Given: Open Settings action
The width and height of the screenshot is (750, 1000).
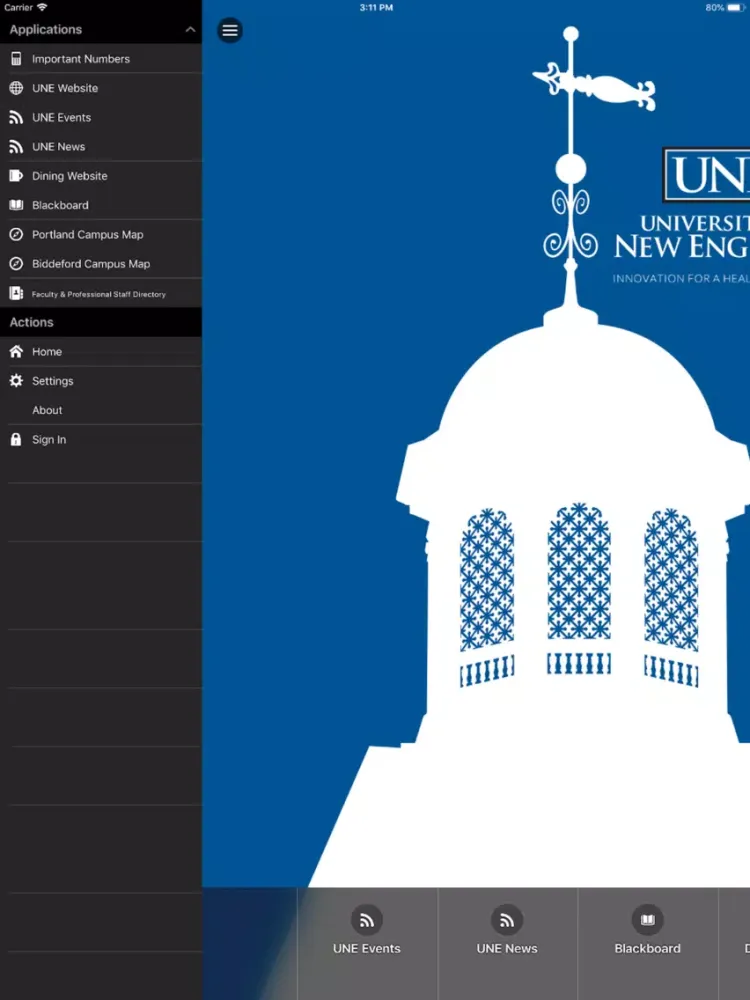Looking at the screenshot, I should point(101,381).
